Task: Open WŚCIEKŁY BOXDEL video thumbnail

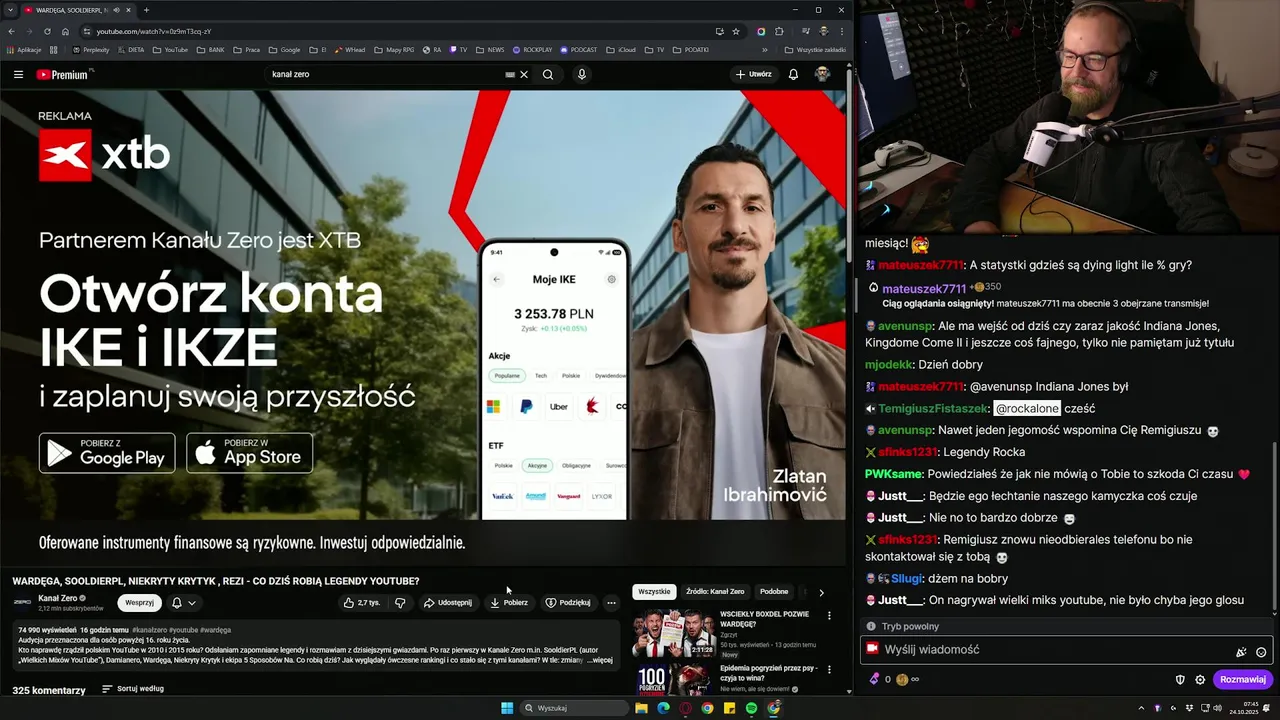Action: (x=673, y=631)
